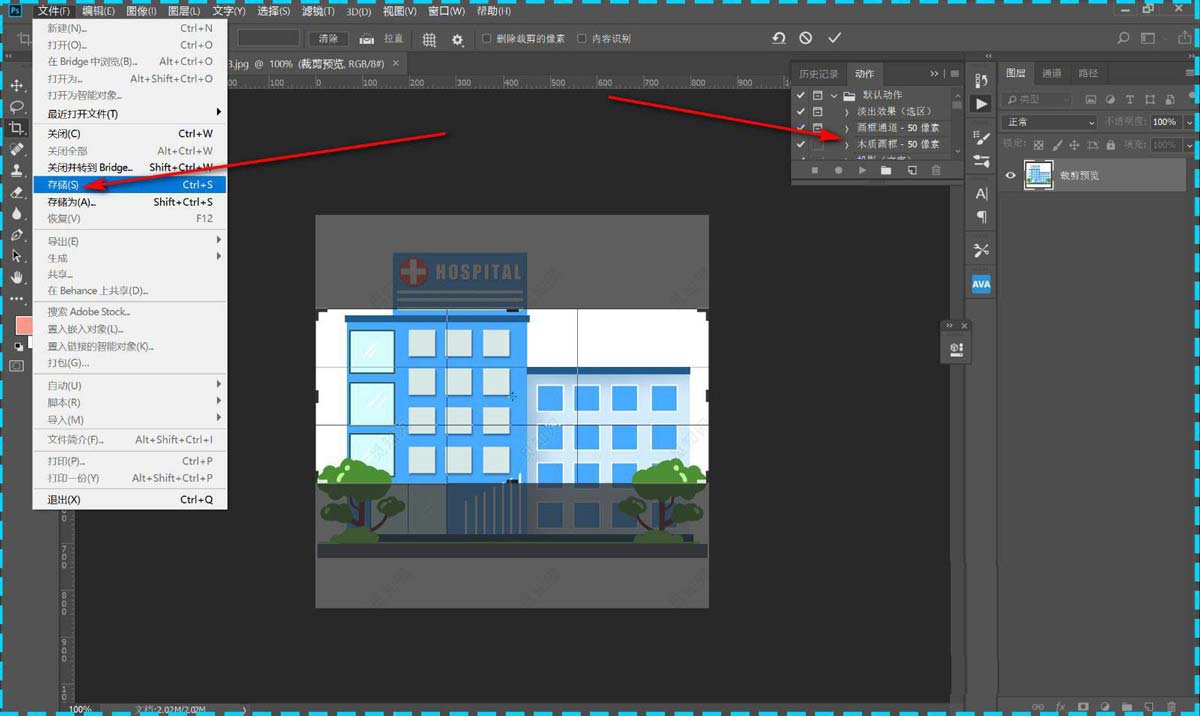Click the search magnifier icon
The image size is (1200, 716).
click(x=1123, y=38)
